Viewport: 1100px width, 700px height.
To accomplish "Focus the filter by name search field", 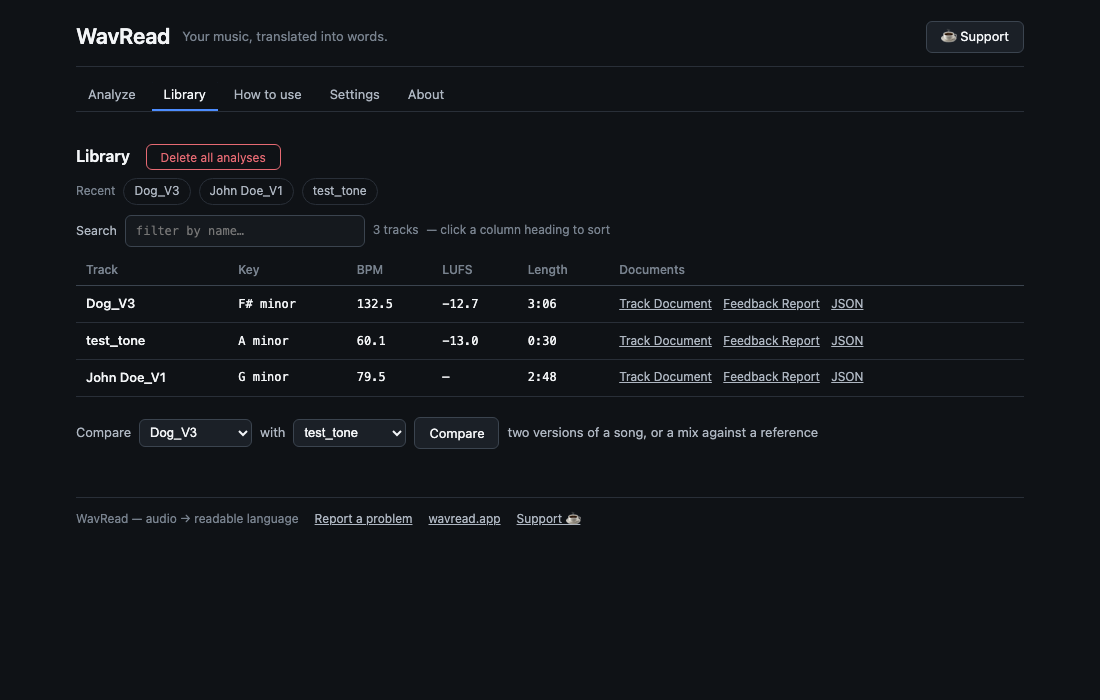I will pyautogui.click(x=245, y=231).
